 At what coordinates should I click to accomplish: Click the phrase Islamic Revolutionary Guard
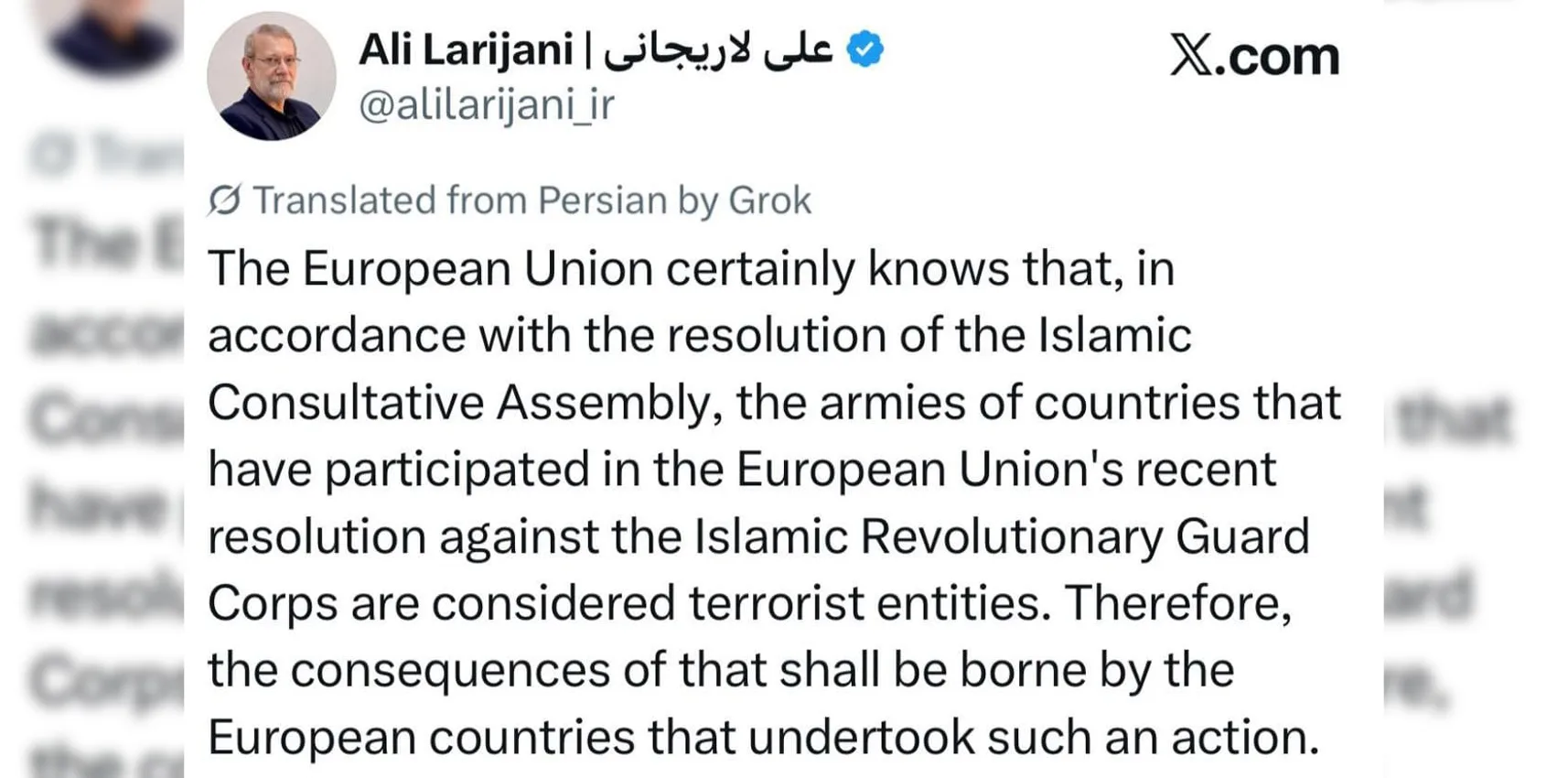click(x=1002, y=536)
